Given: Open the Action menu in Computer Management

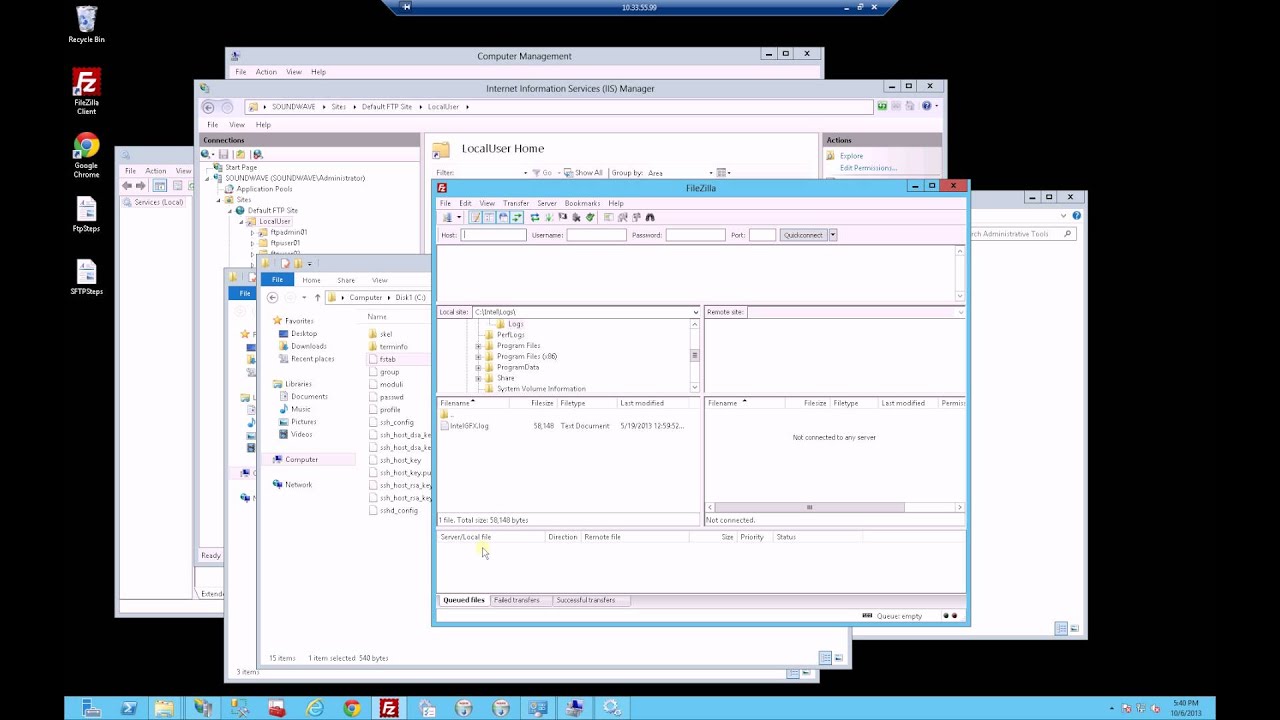Looking at the screenshot, I should 266,72.
